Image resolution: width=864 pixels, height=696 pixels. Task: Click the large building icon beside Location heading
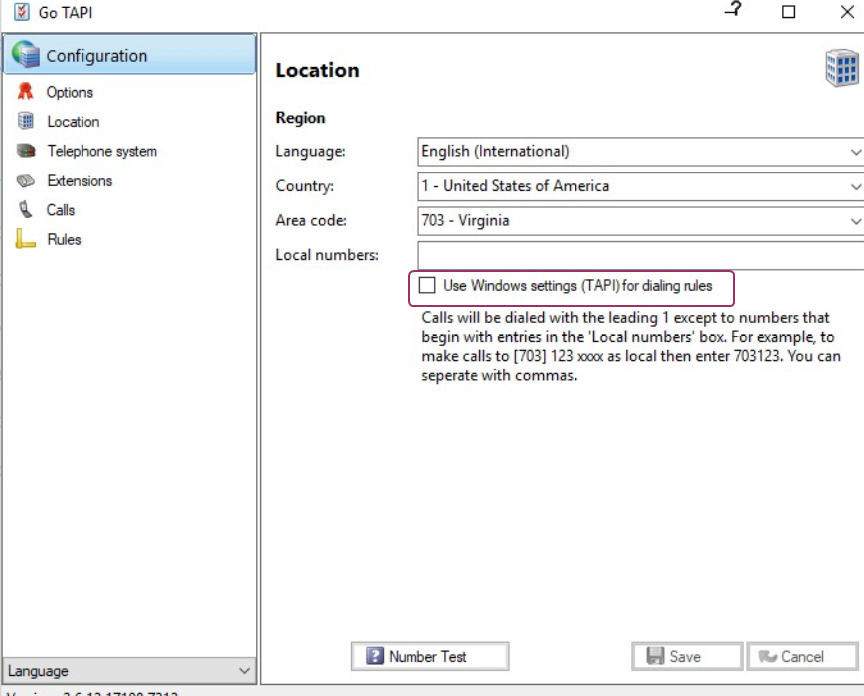842,68
